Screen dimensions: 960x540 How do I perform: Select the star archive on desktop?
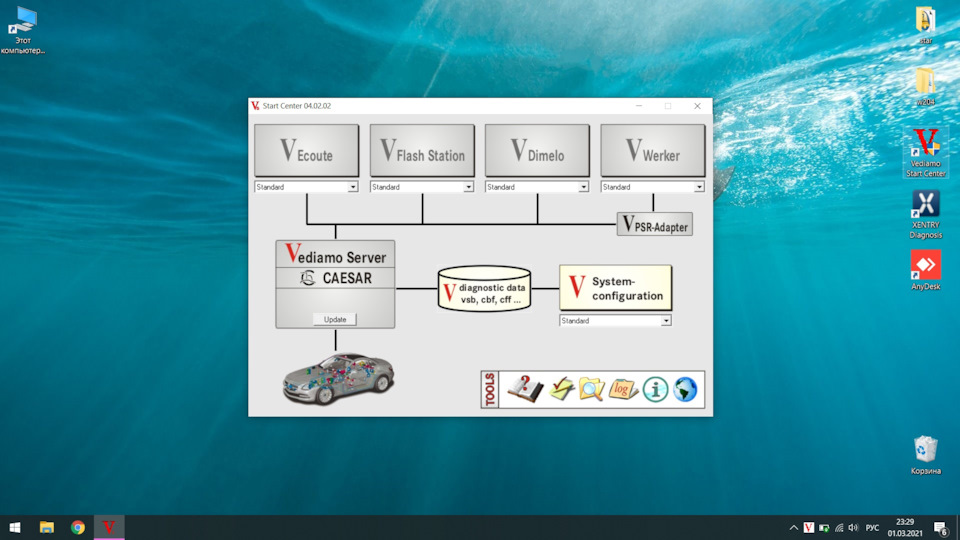(925, 25)
